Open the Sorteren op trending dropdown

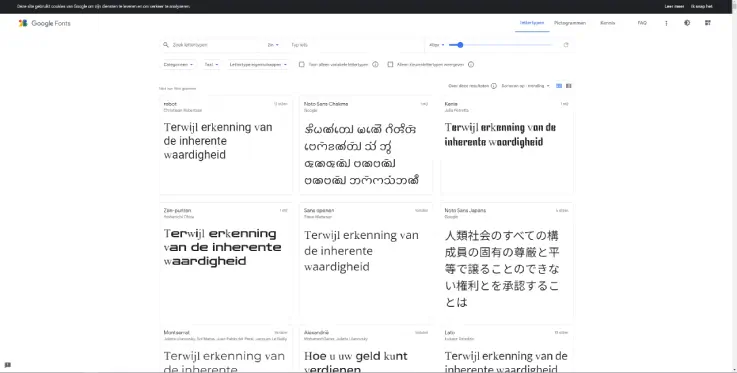525,86
